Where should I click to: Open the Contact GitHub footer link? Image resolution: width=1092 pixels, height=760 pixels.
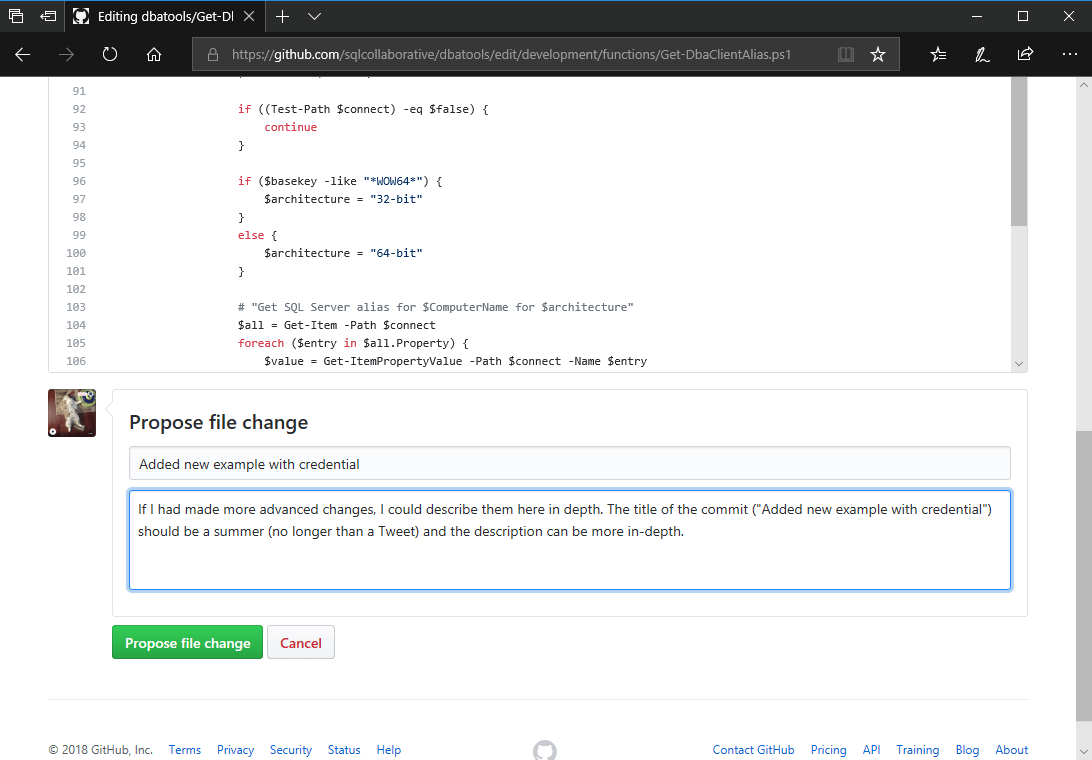click(753, 750)
